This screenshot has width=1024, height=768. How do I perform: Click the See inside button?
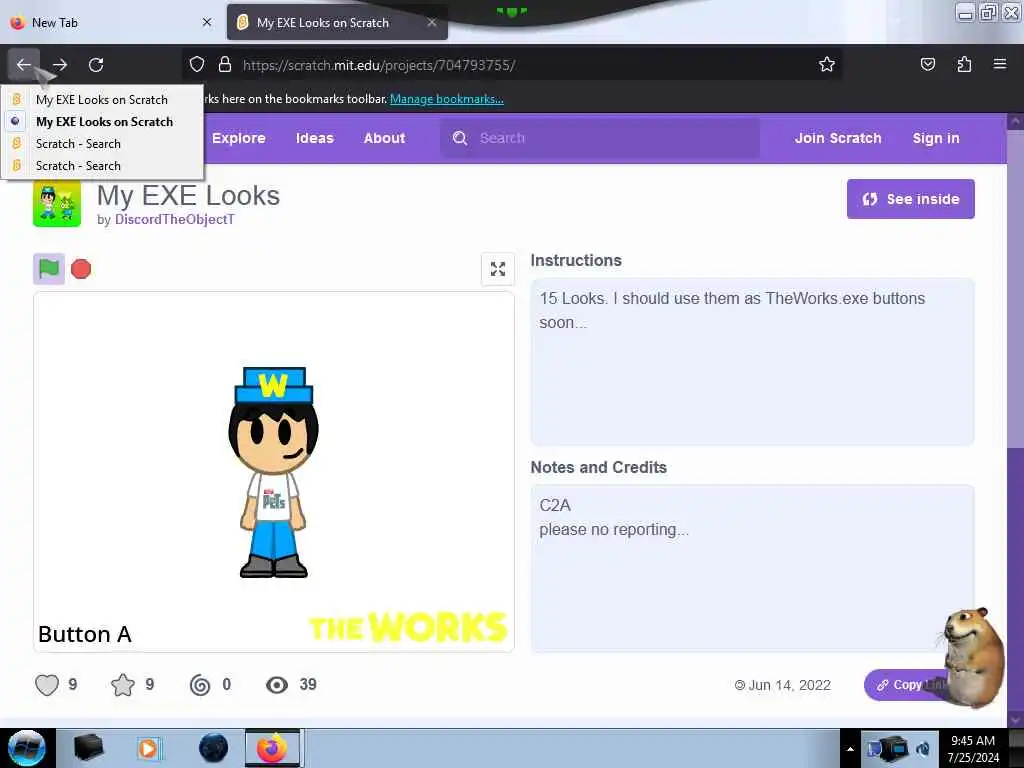910,199
